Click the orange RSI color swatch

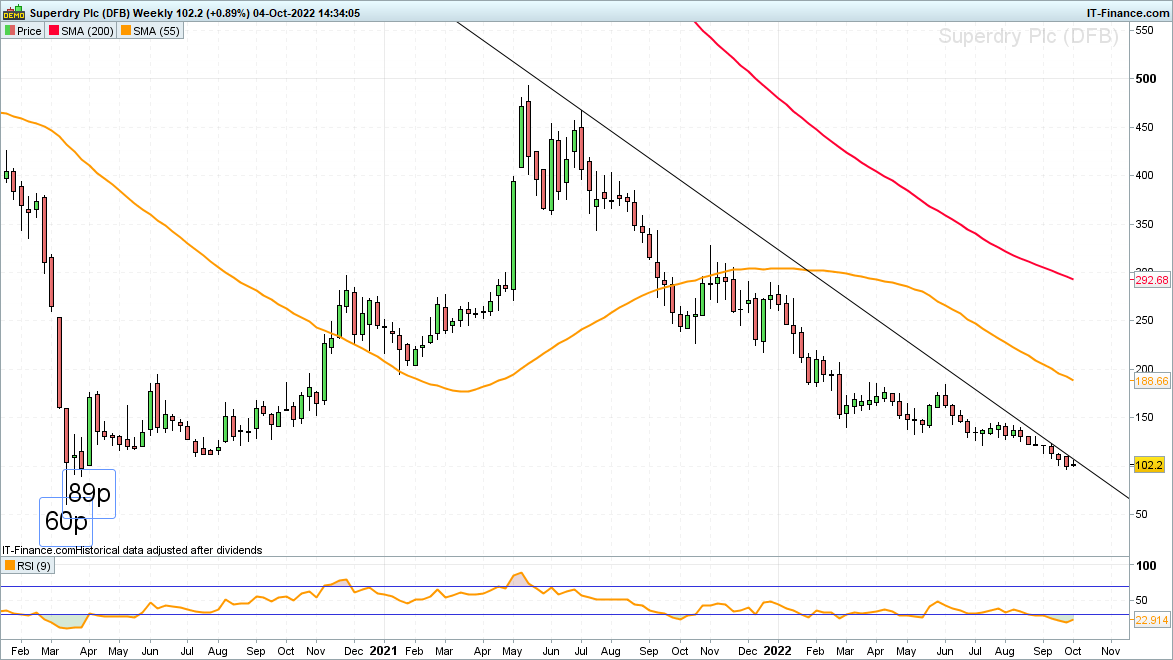point(10,566)
